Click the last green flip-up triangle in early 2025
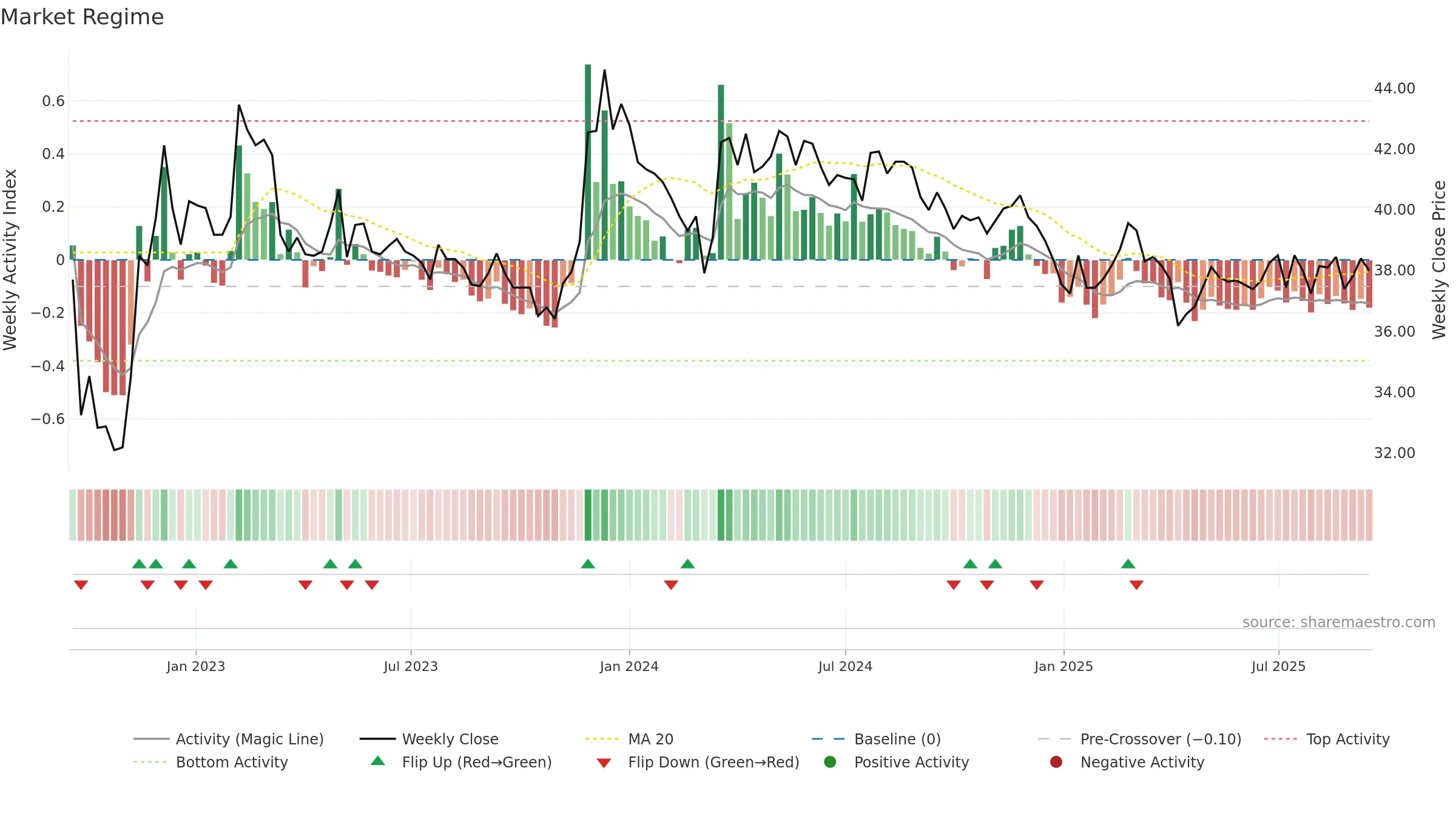 (x=1128, y=564)
